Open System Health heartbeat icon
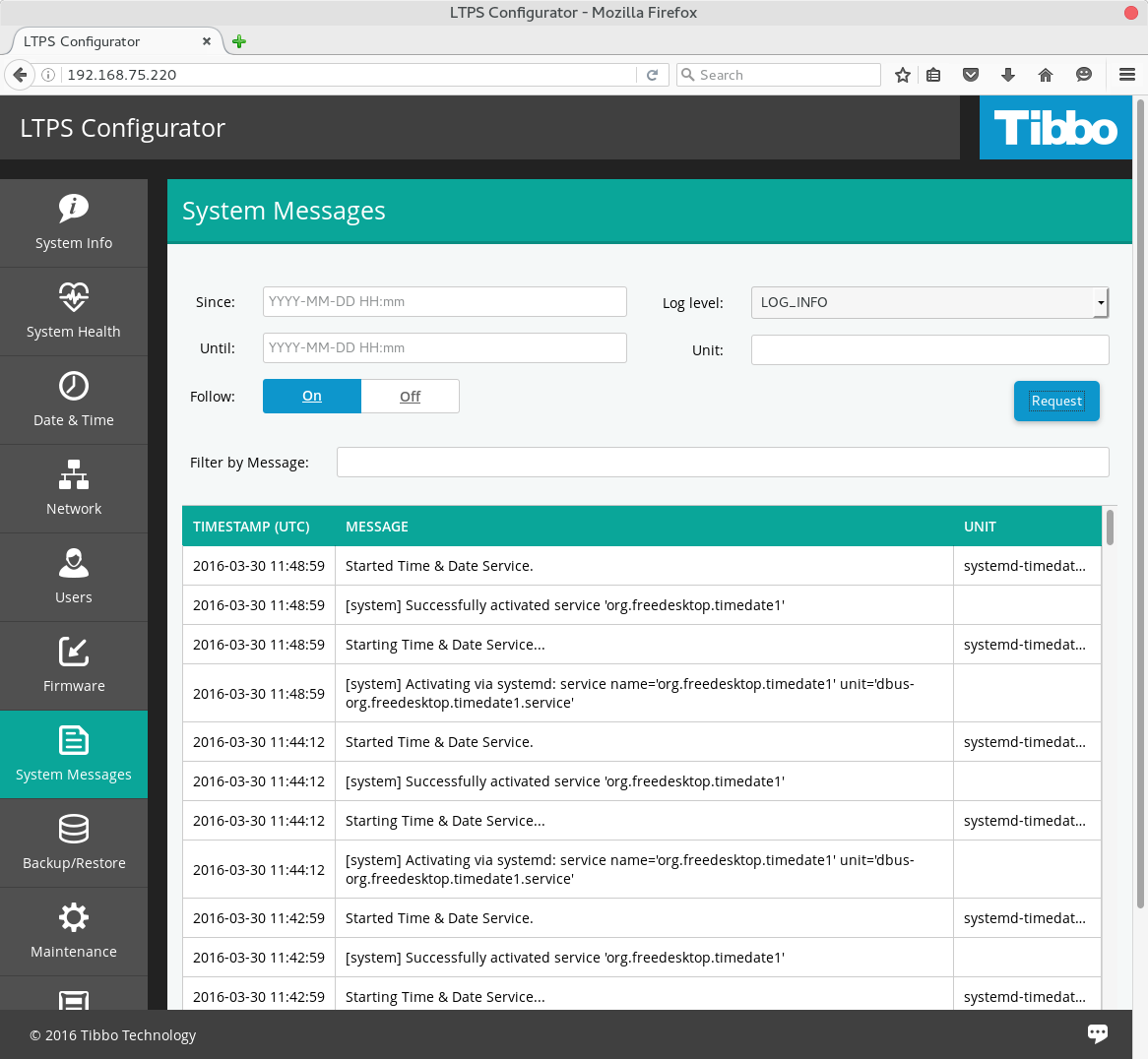The width and height of the screenshot is (1148, 1059). (x=74, y=296)
